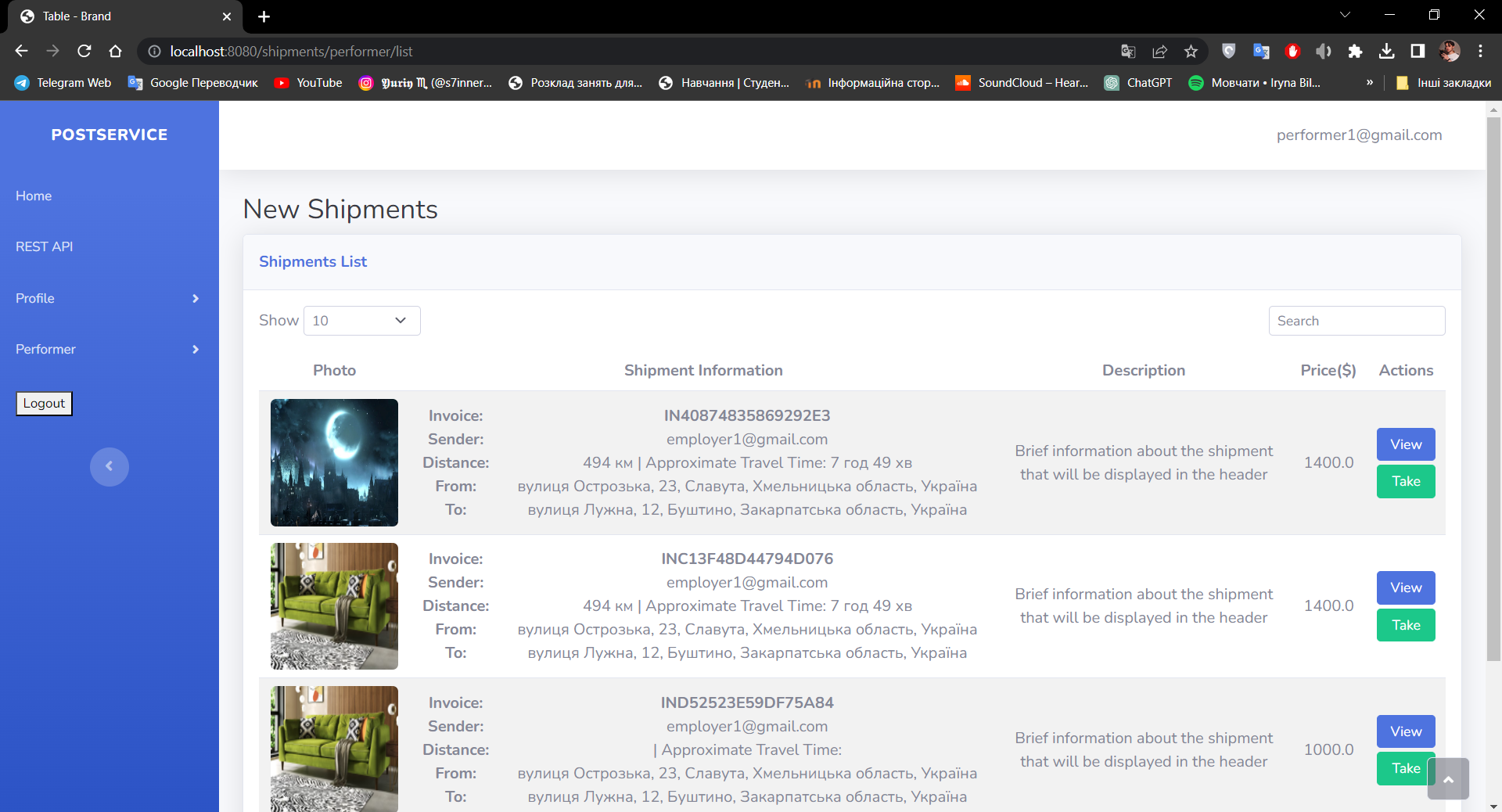
Task: Open REST API sidebar item
Action: [44, 246]
